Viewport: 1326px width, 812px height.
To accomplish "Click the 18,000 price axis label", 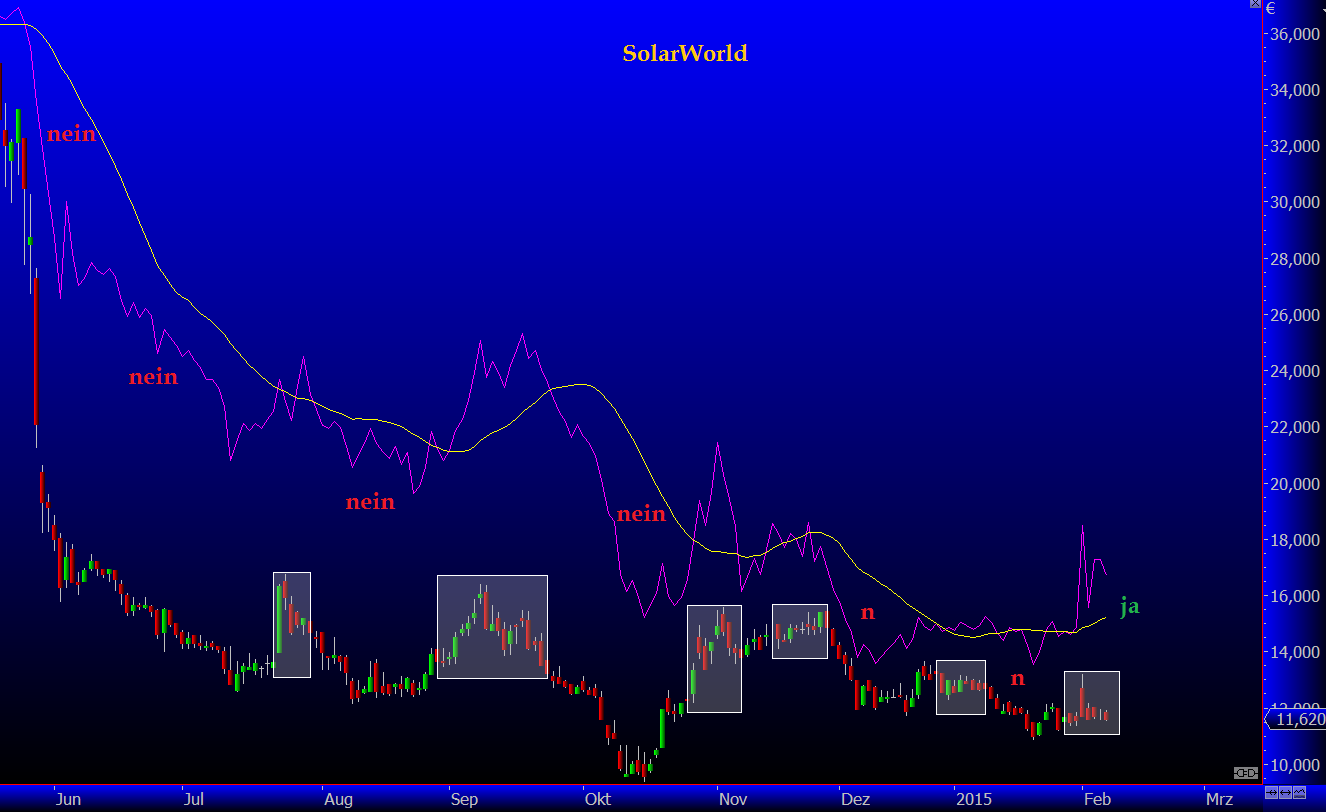I will [x=1295, y=540].
